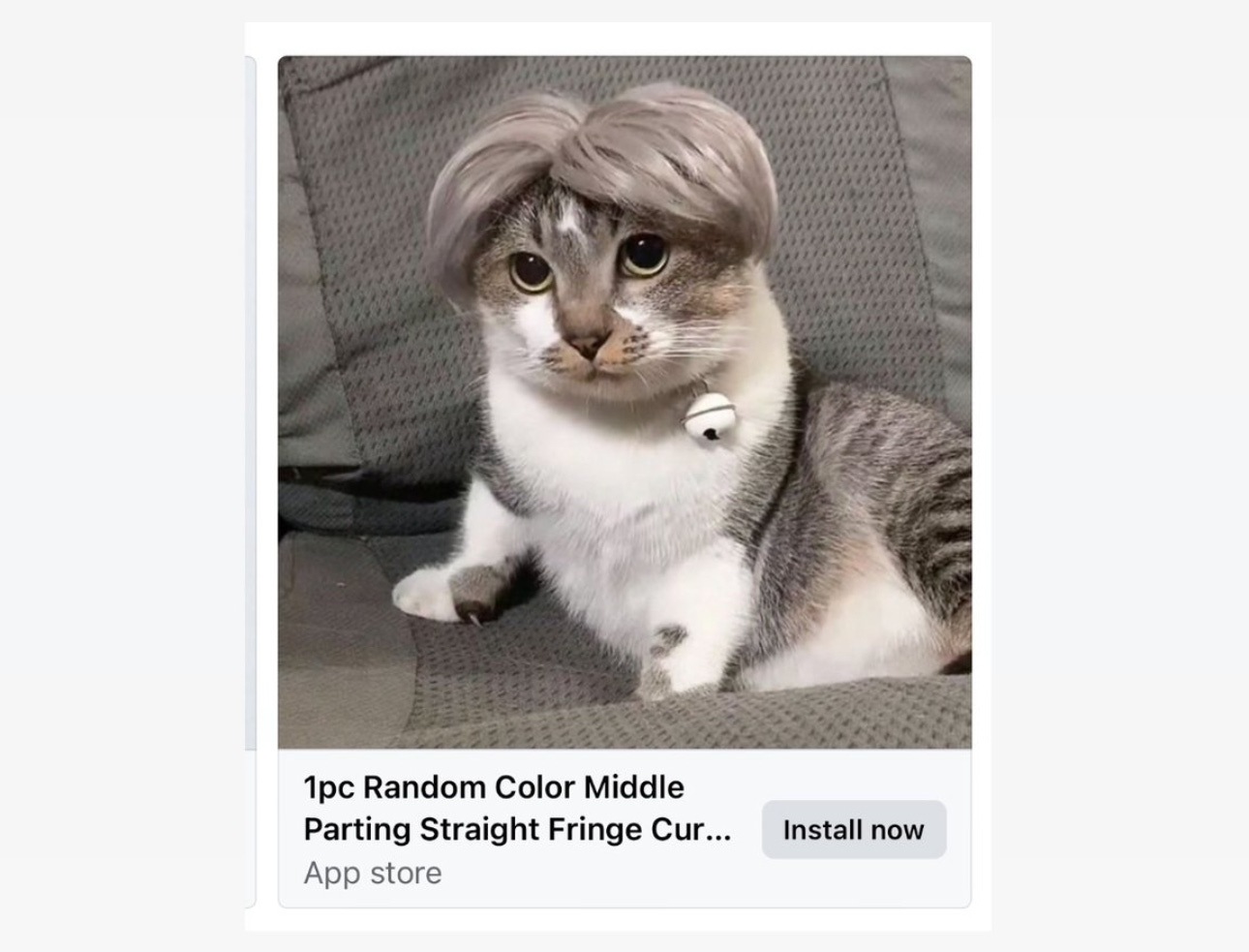Image resolution: width=1249 pixels, height=952 pixels.
Task: Open the '1pc Random Color Middle Parting' title
Action: click(x=517, y=808)
